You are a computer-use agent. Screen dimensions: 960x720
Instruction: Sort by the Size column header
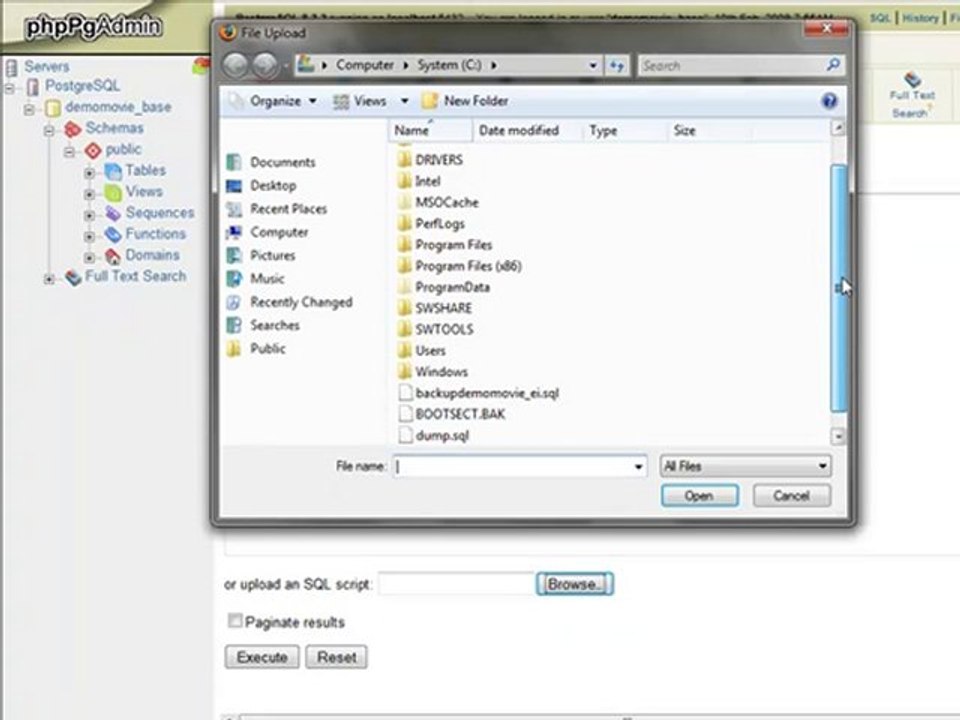(709, 130)
